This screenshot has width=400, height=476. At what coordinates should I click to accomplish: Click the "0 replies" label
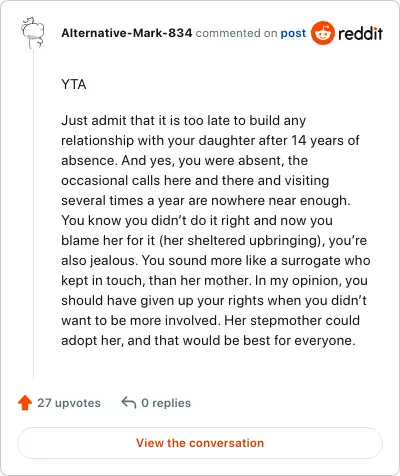[166, 403]
